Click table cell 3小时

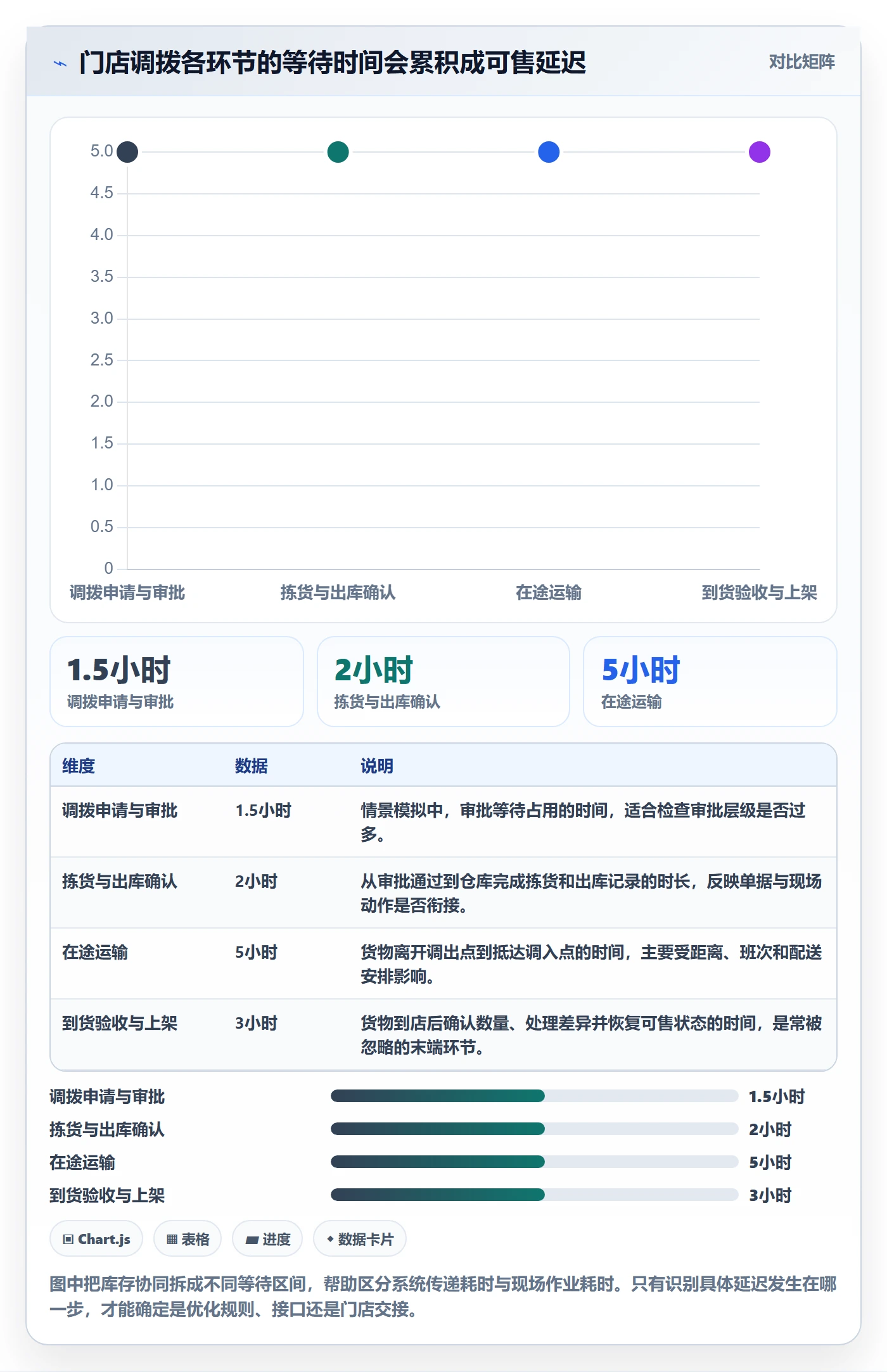pyautogui.click(x=257, y=1023)
